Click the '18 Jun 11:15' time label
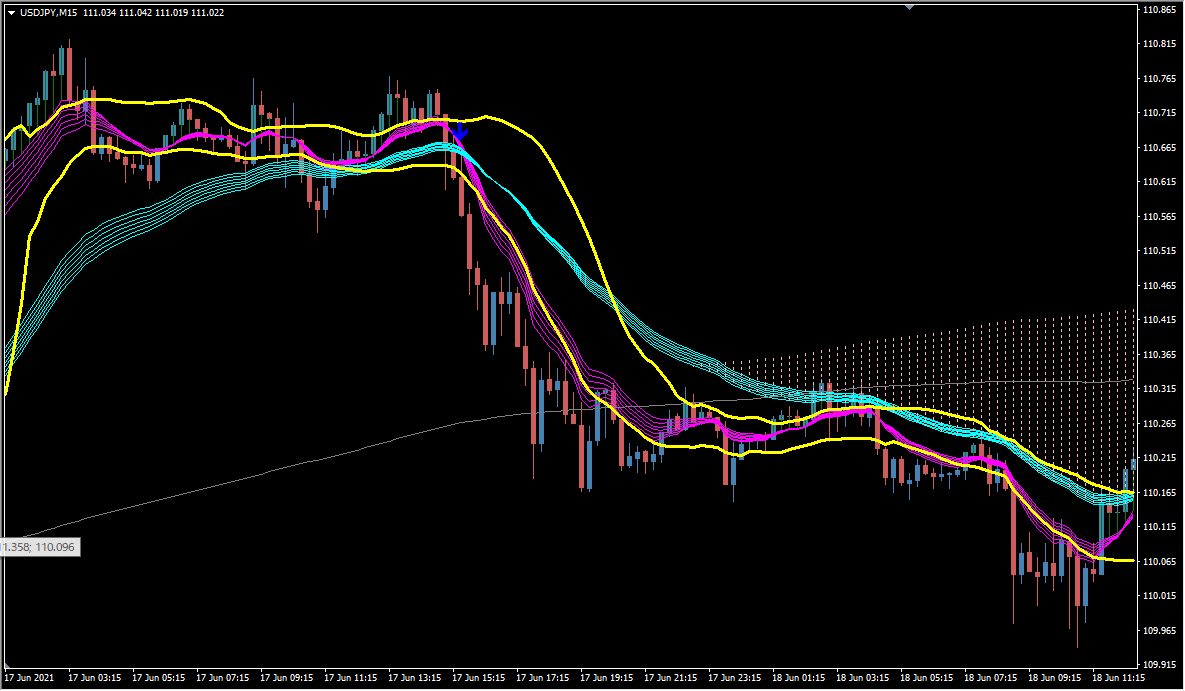The height and width of the screenshot is (691, 1185). coord(1118,678)
